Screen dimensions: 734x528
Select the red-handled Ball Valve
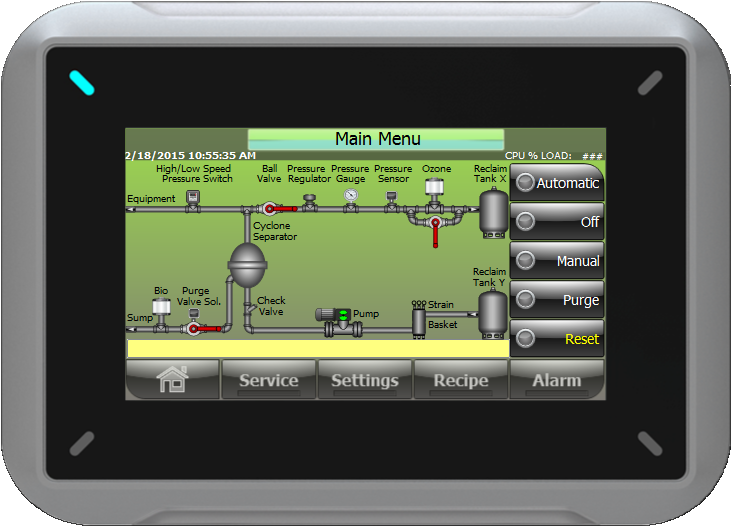(271, 209)
